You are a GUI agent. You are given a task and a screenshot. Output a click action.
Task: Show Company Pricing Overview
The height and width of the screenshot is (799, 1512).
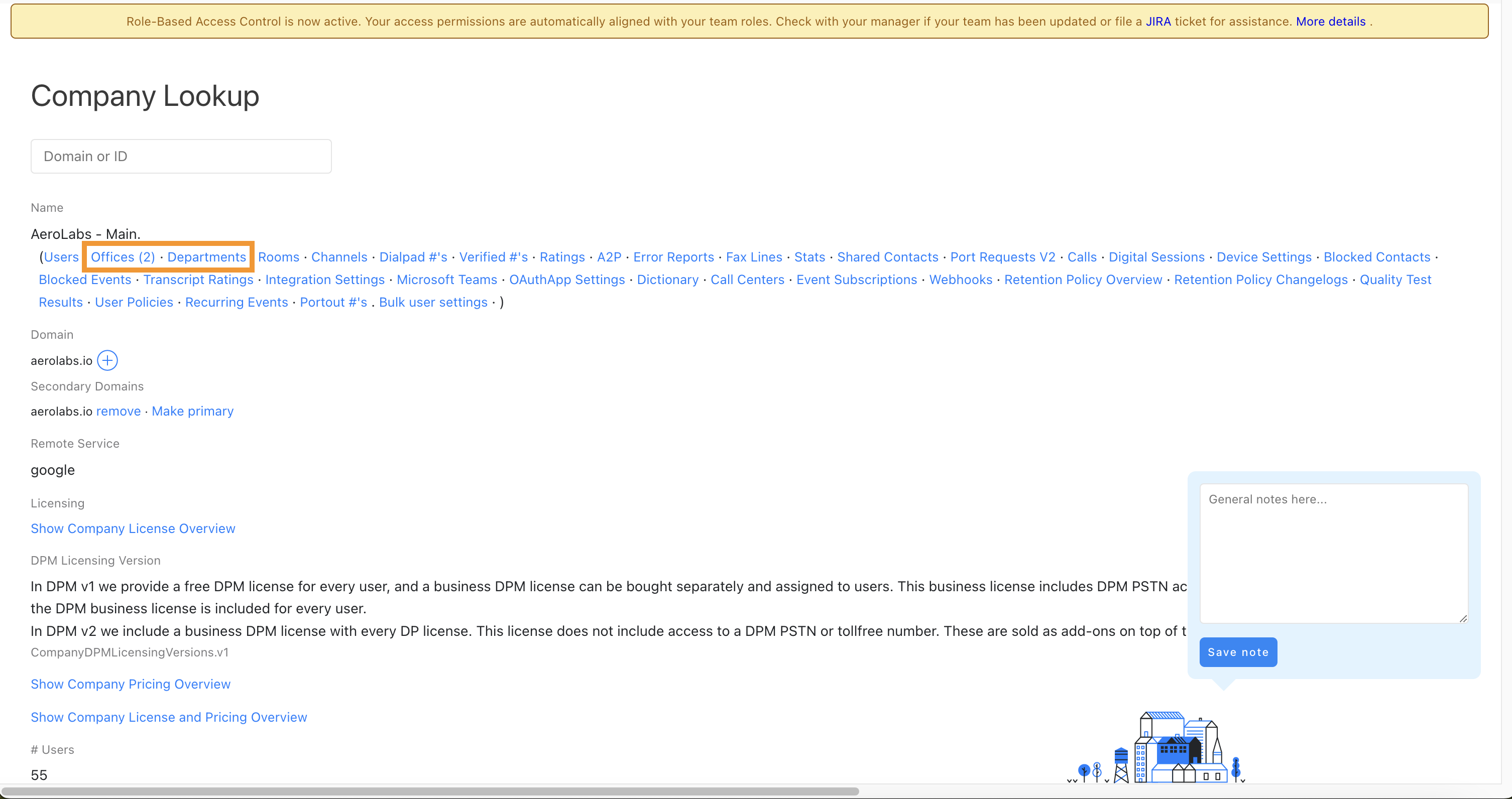[131, 684]
